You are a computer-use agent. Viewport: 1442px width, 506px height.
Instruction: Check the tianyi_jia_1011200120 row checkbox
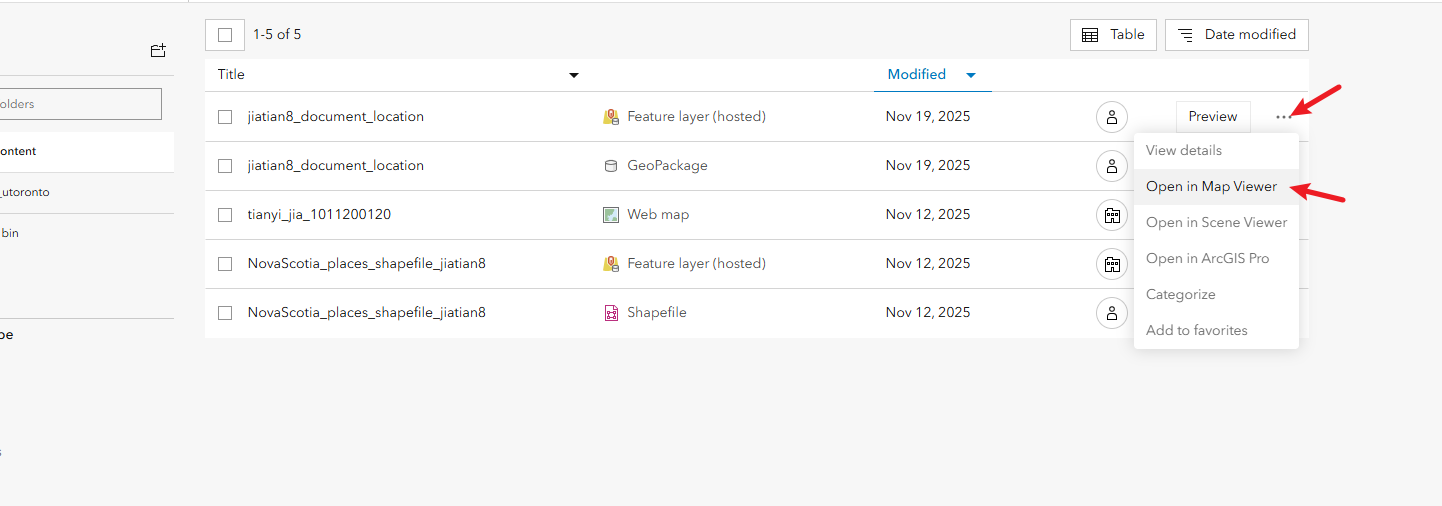point(225,215)
